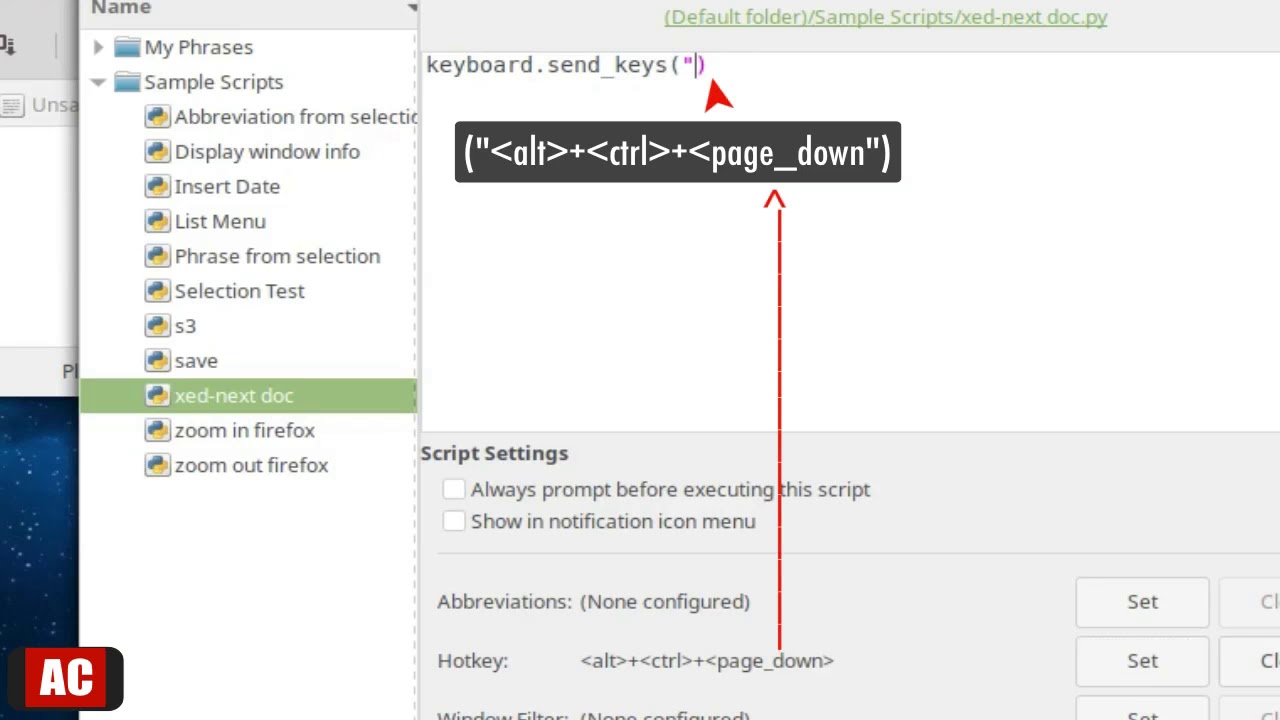Click the zoom in firefox script icon
This screenshot has height=720, width=1280.
[x=157, y=430]
